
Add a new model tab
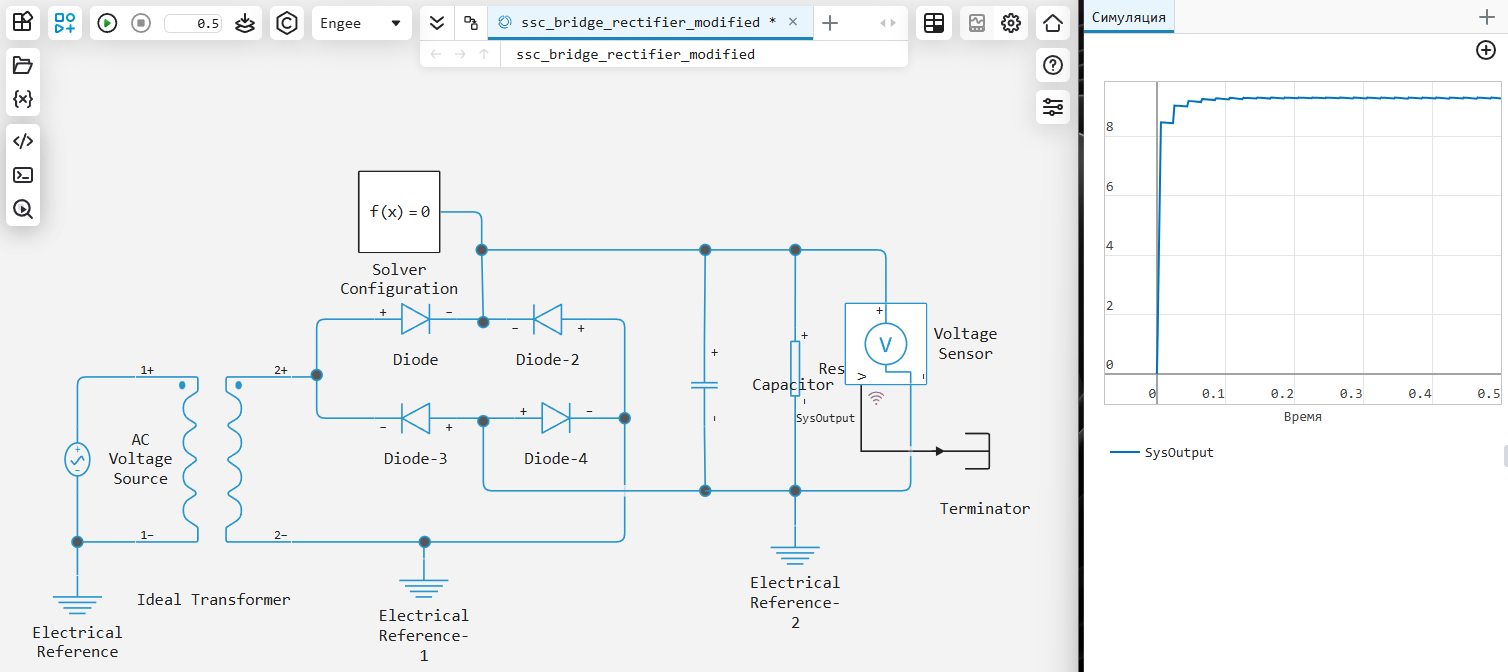tap(830, 23)
